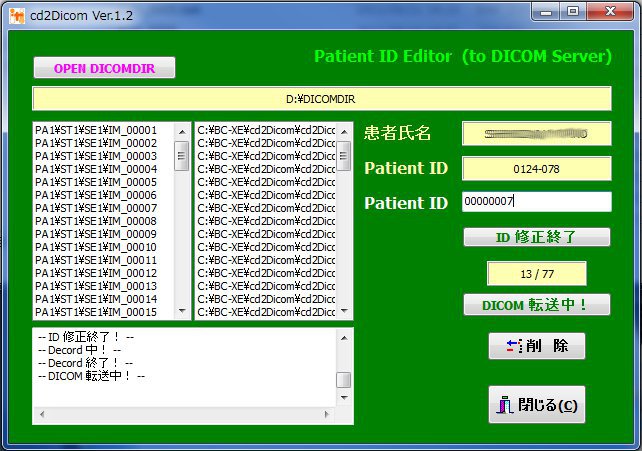Select PA1¥ST1¥SE1¥IM_00008 in file list
642x451 pixels.
pos(96,221)
